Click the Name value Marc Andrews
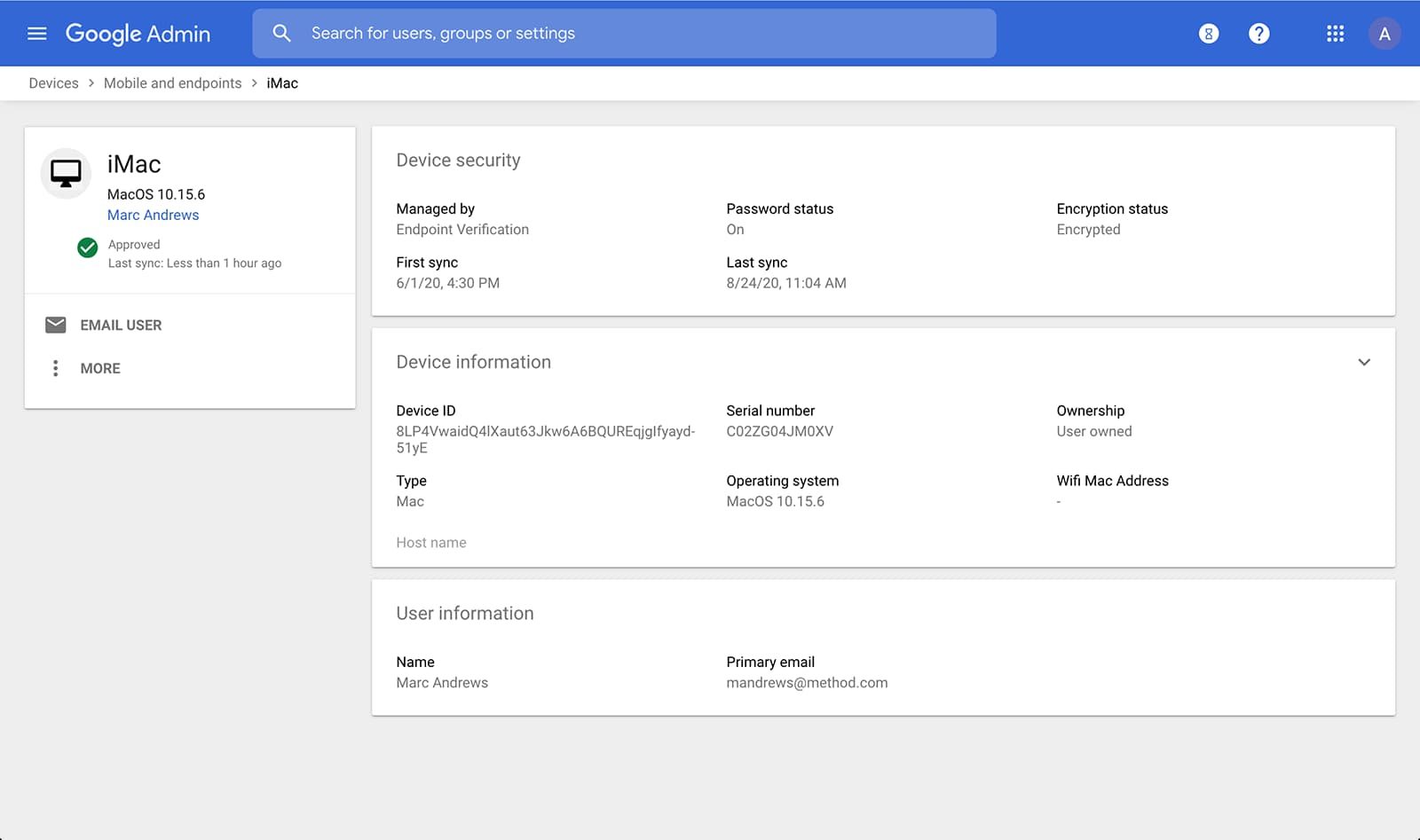The image size is (1420, 840). [442, 683]
